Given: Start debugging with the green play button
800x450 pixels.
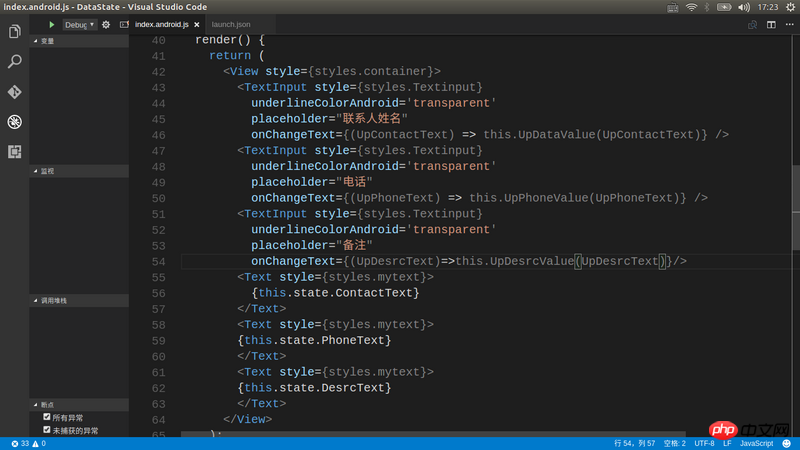Looking at the screenshot, I should (x=52, y=24).
